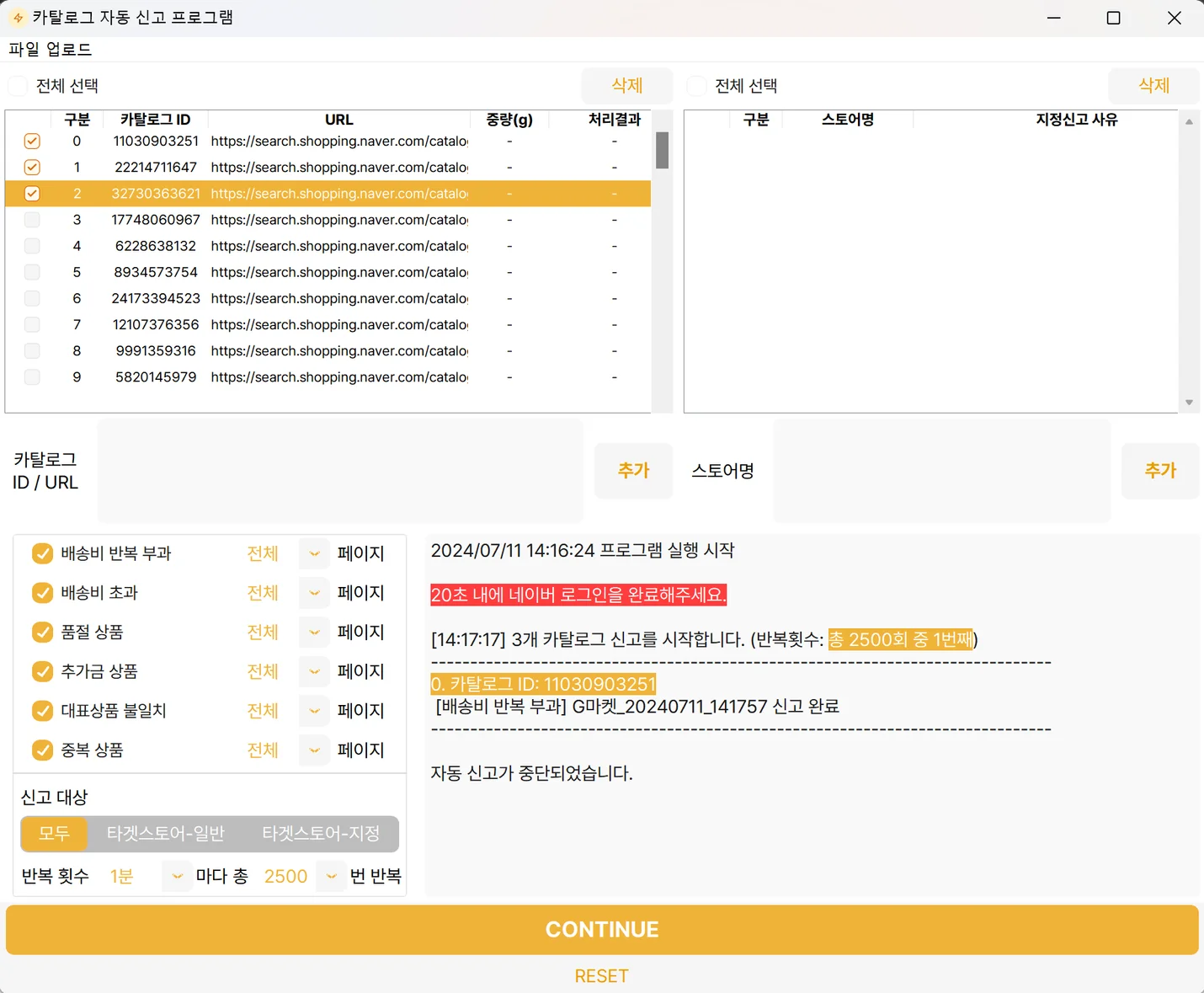Click the CONTINUE button
1204x993 pixels.
tap(602, 930)
